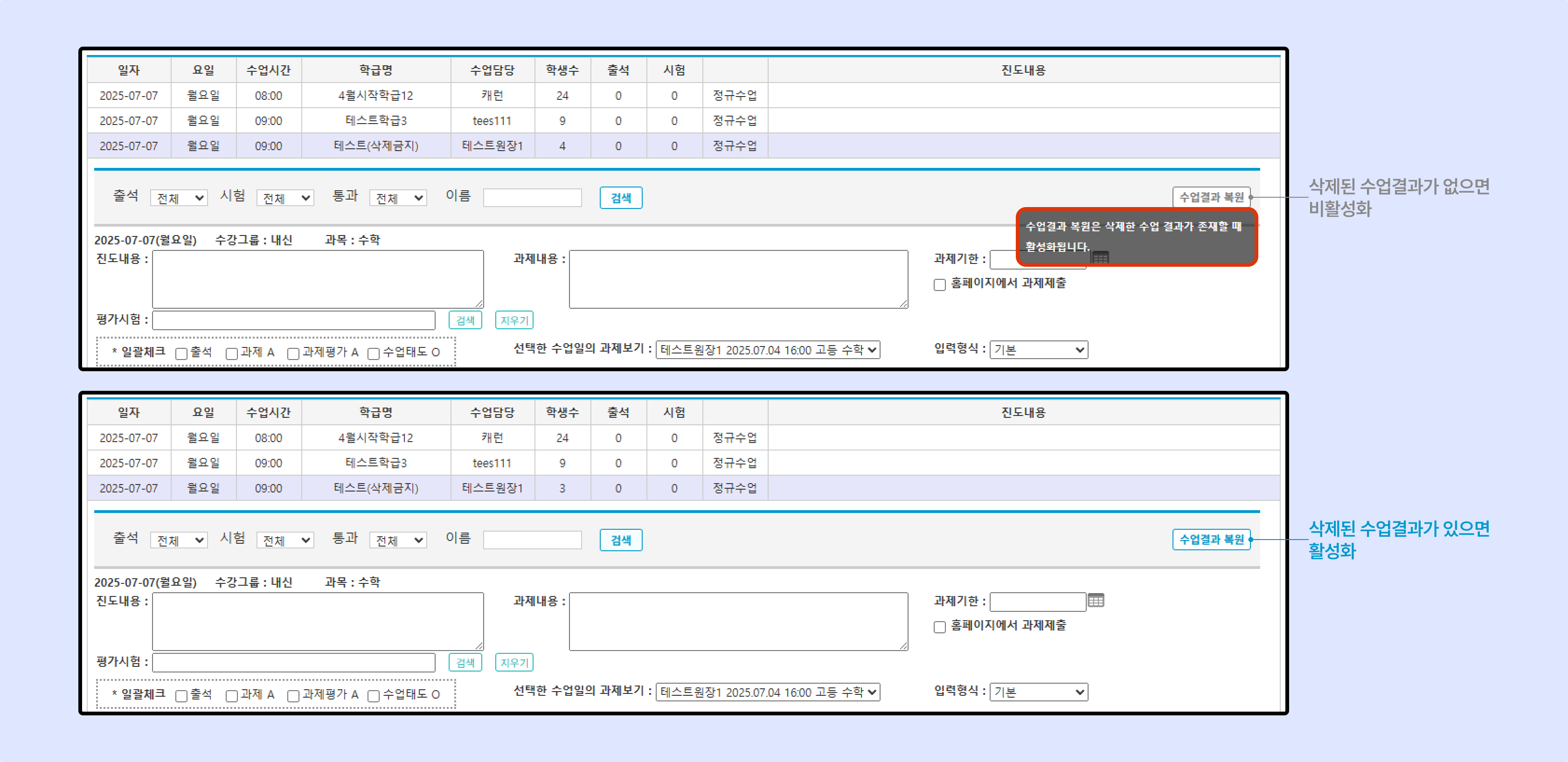Select the 테스트(삭제금지) row with 4 students
The height and width of the screenshot is (762, 1568).
coord(375,146)
